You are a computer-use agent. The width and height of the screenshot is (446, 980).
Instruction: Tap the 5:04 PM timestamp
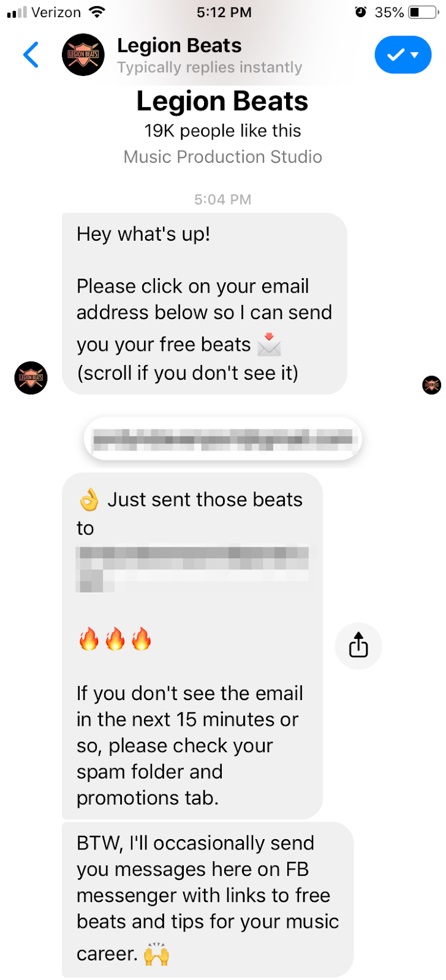click(222, 199)
